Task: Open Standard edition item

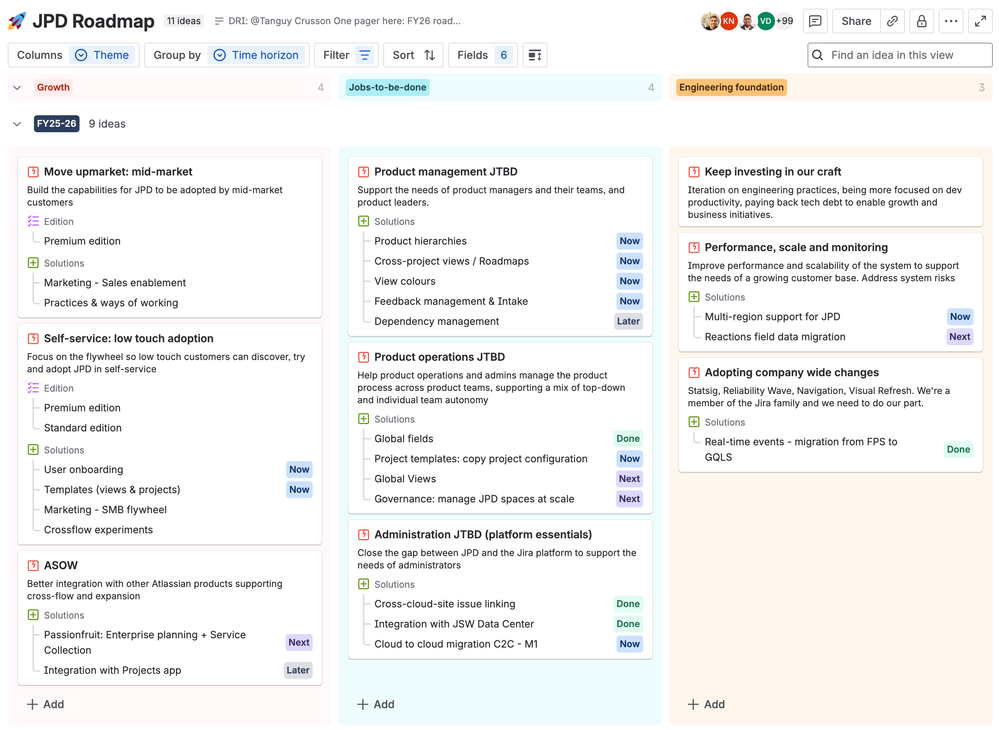Action: (x=83, y=429)
